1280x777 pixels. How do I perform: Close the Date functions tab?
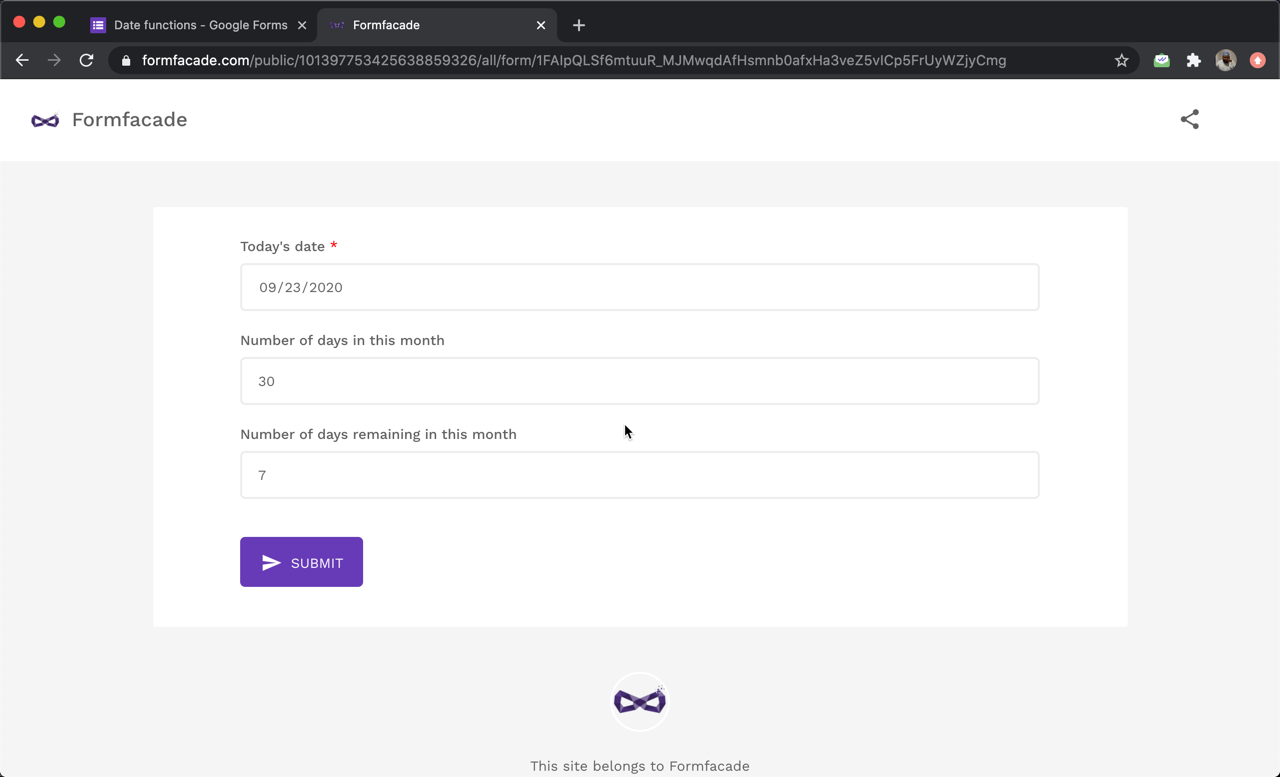pos(302,25)
